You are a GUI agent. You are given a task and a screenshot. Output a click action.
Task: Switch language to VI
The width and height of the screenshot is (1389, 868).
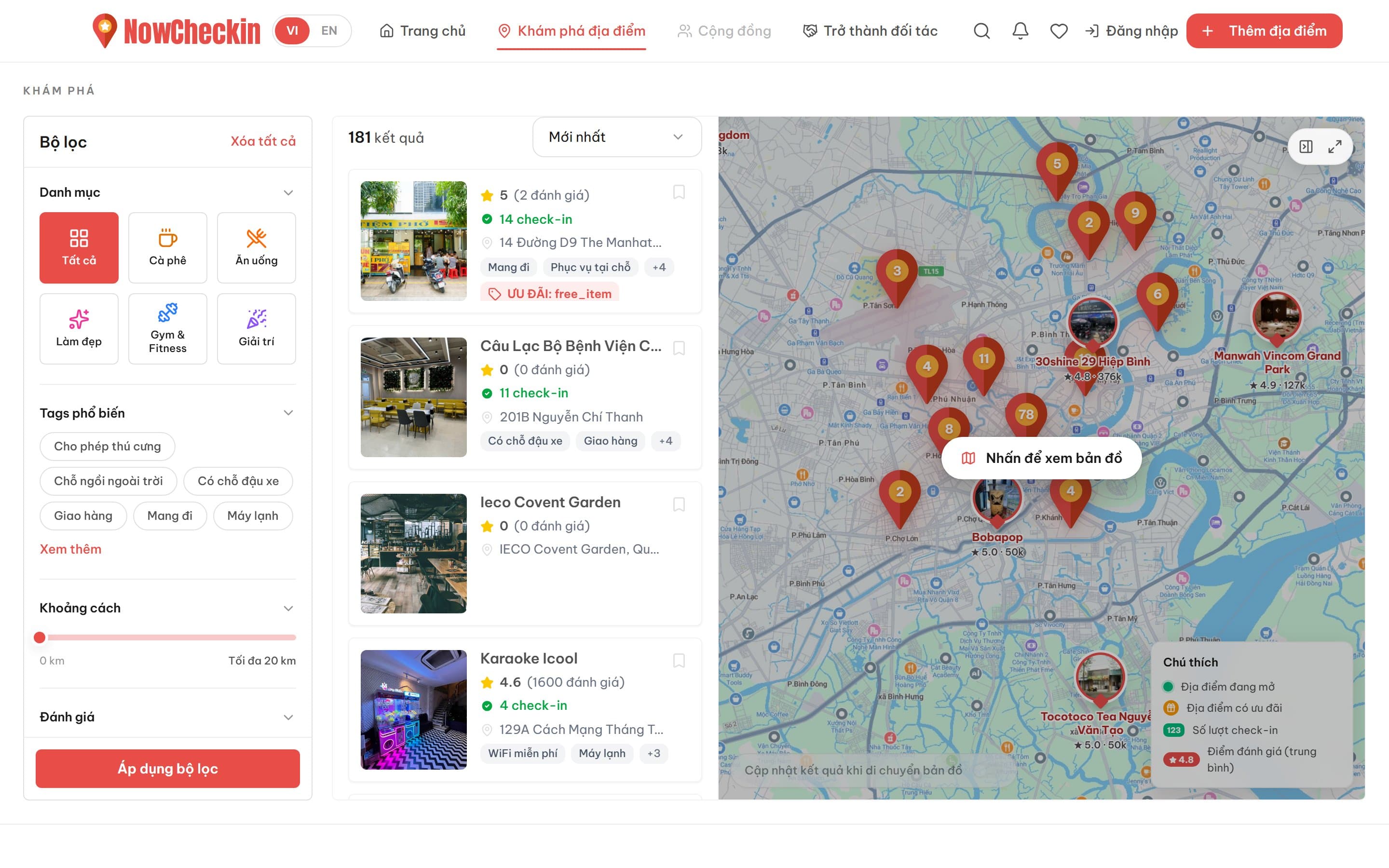click(292, 31)
